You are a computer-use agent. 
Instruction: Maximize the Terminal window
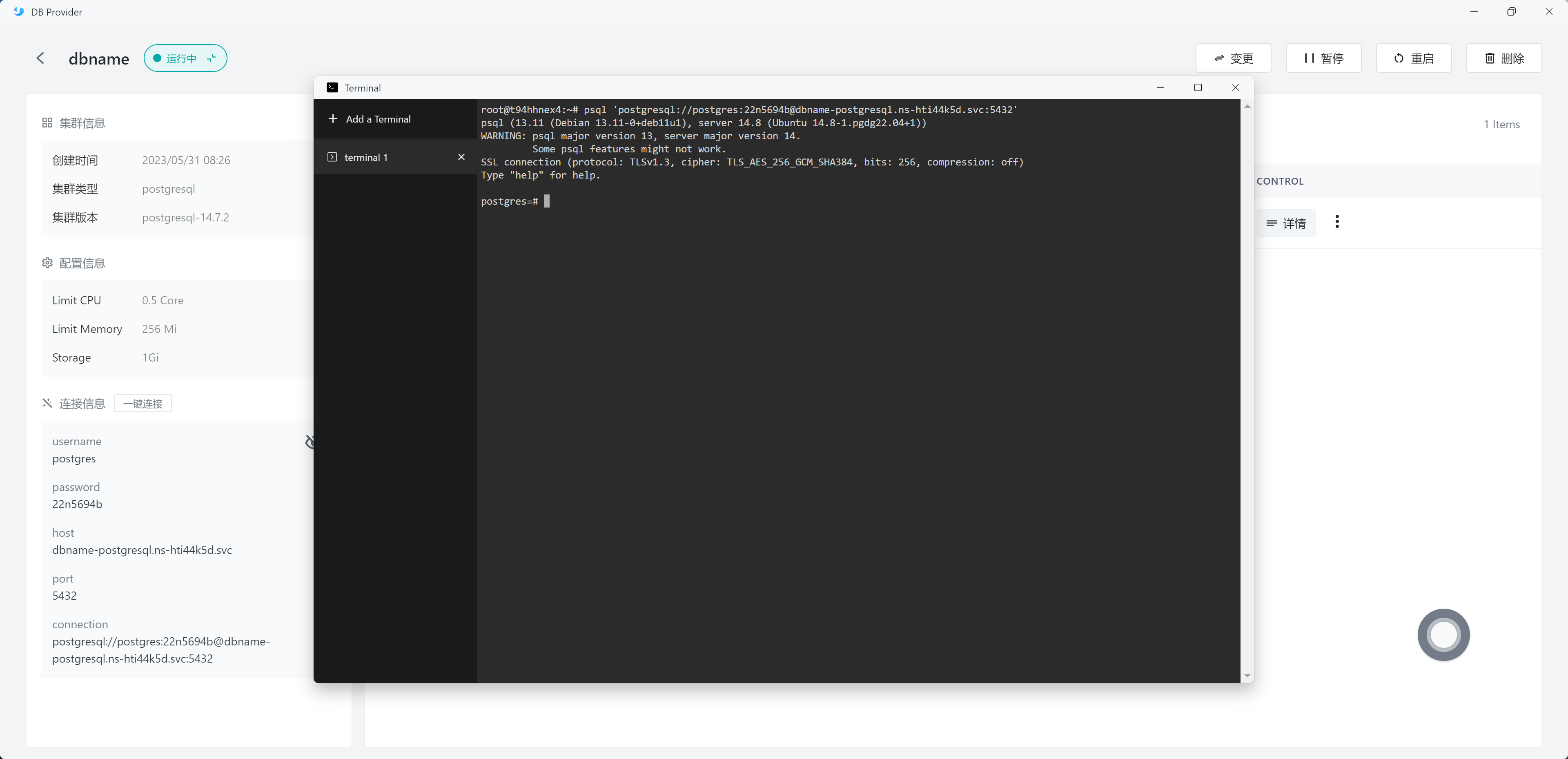(x=1198, y=87)
